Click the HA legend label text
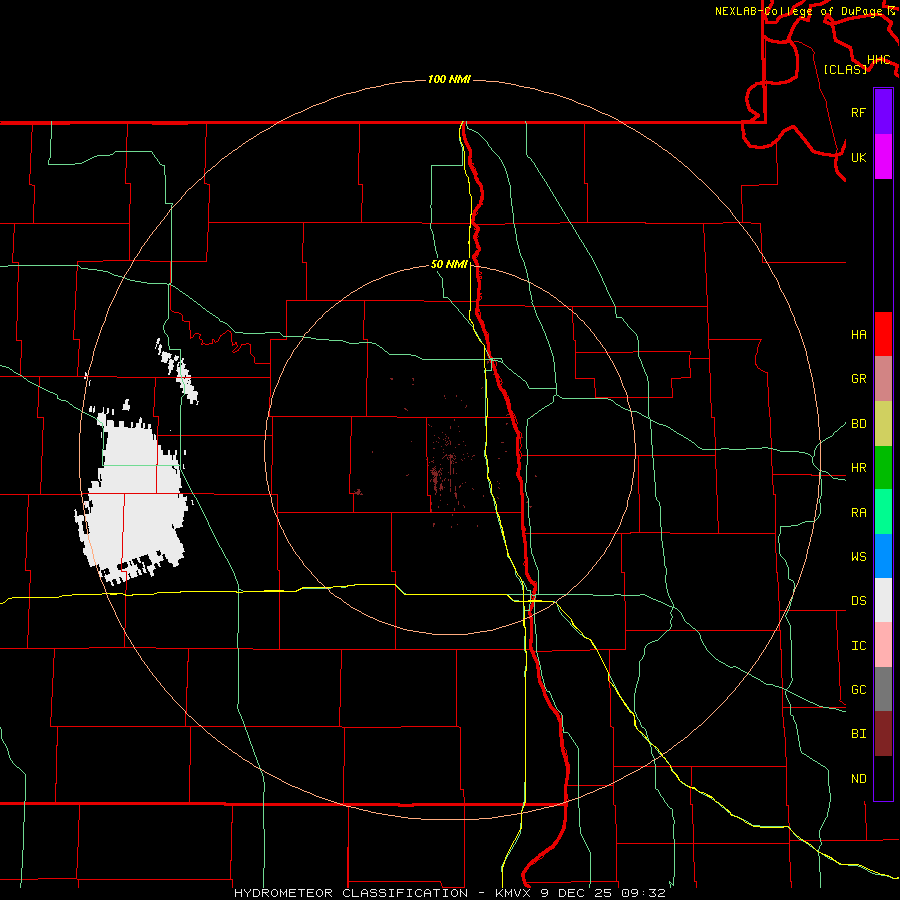Screen dimensions: 900x900 (x=859, y=334)
